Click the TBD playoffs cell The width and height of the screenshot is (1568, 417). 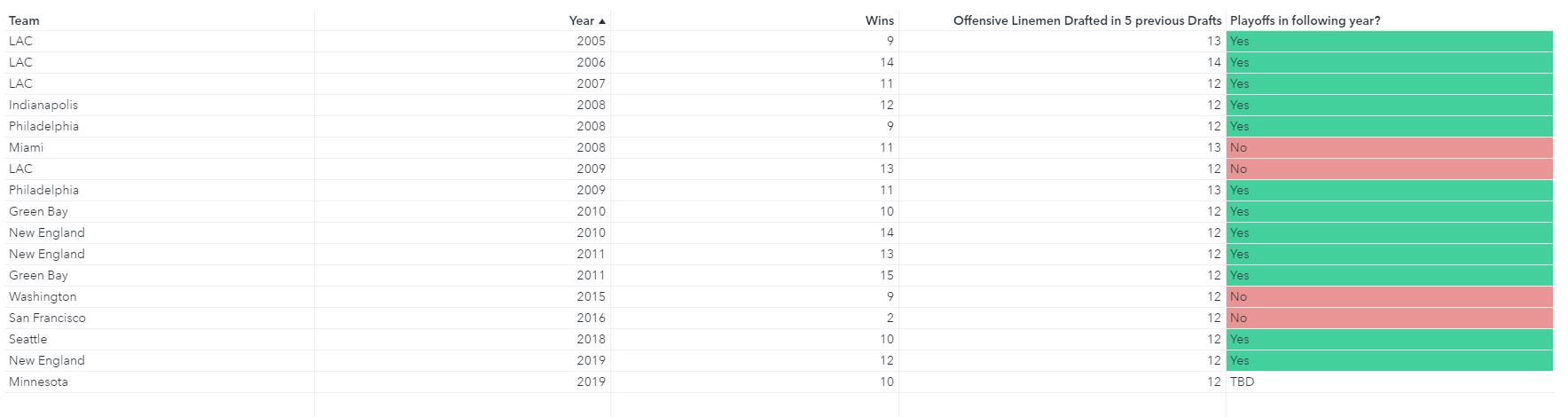pos(1242,382)
